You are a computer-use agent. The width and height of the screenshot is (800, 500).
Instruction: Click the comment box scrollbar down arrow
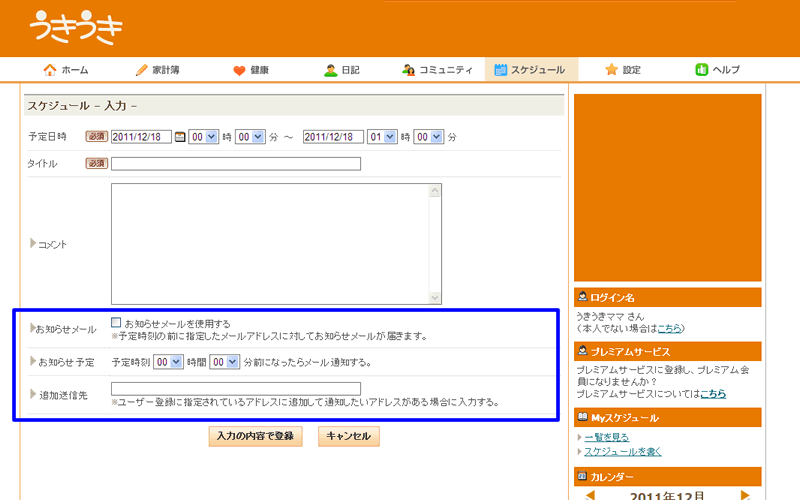coord(435,298)
